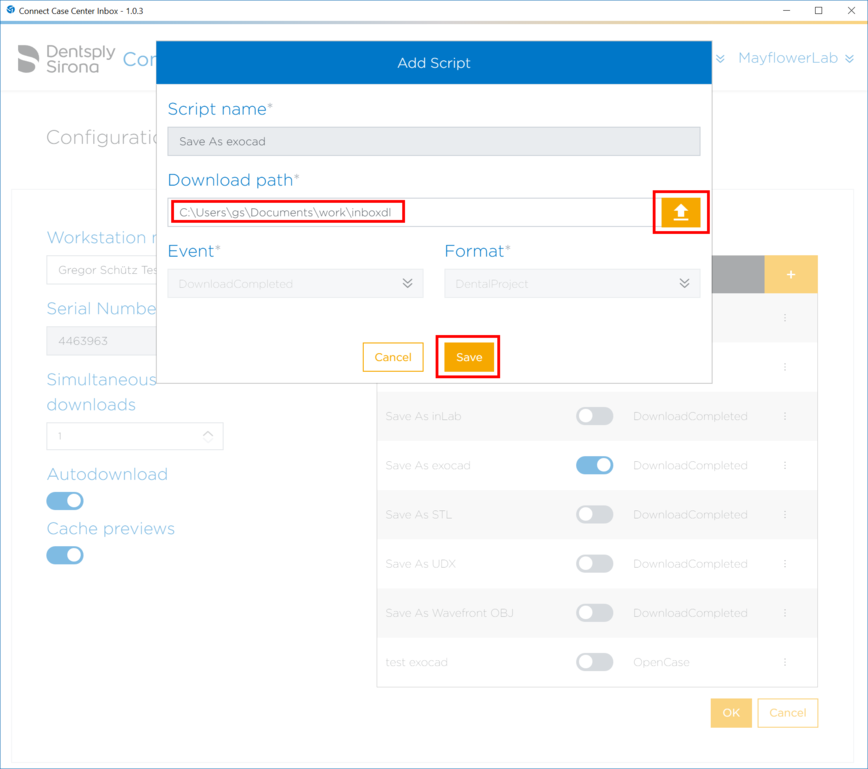Turn off the Cache previews switch
Image resolution: width=868 pixels, height=769 pixels.
tap(65, 555)
